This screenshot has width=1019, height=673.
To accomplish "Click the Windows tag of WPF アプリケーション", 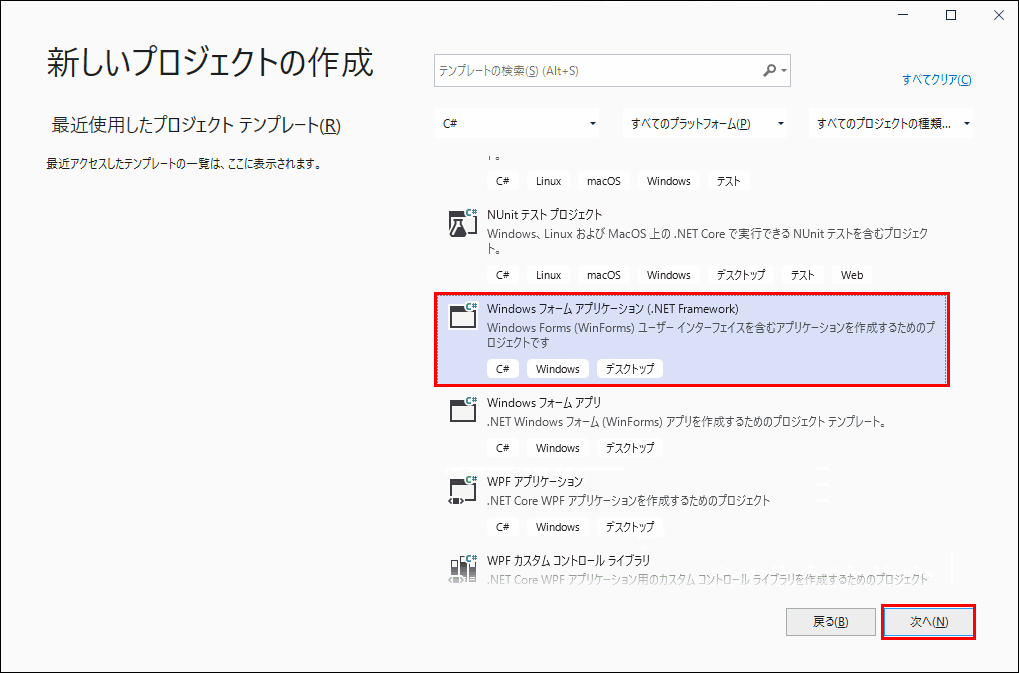I will 558,527.
